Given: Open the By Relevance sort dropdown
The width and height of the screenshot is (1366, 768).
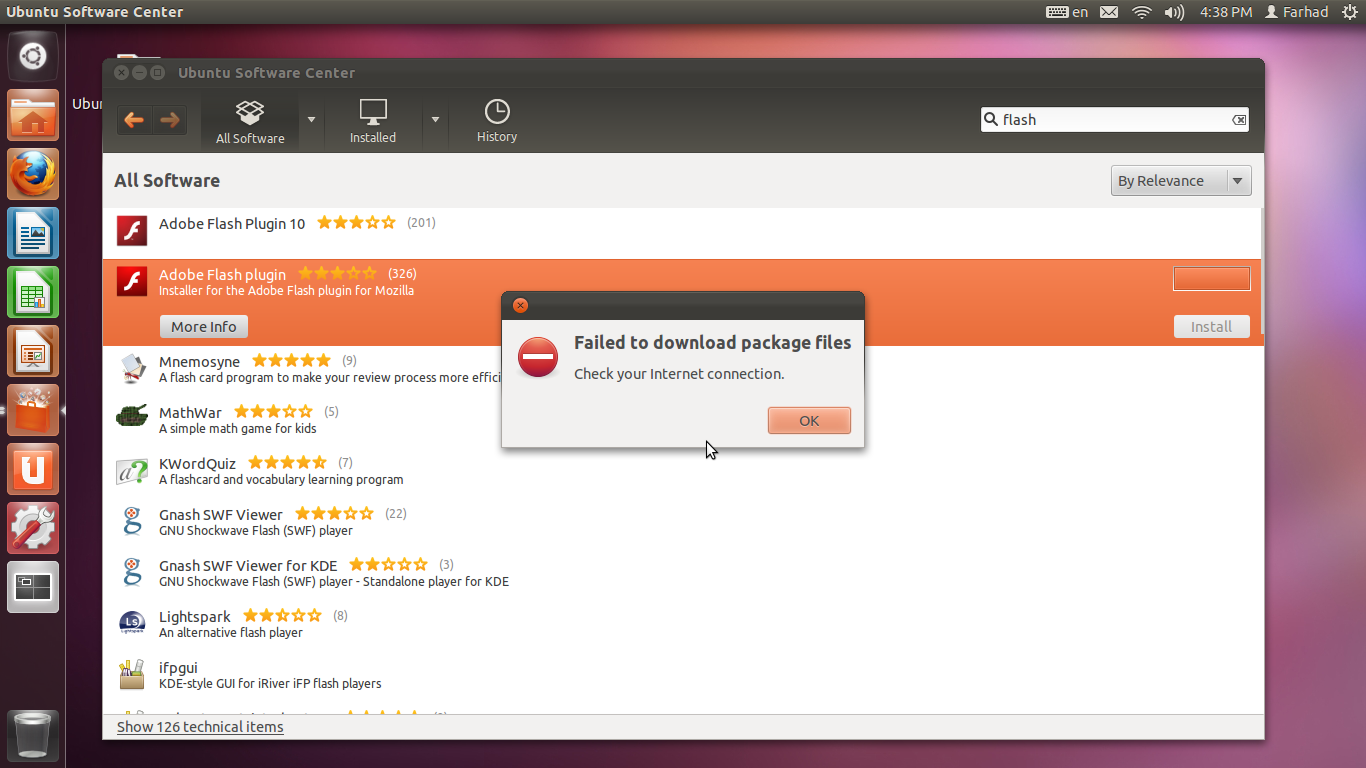Looking at the screenshot, I should (1181, 181).
